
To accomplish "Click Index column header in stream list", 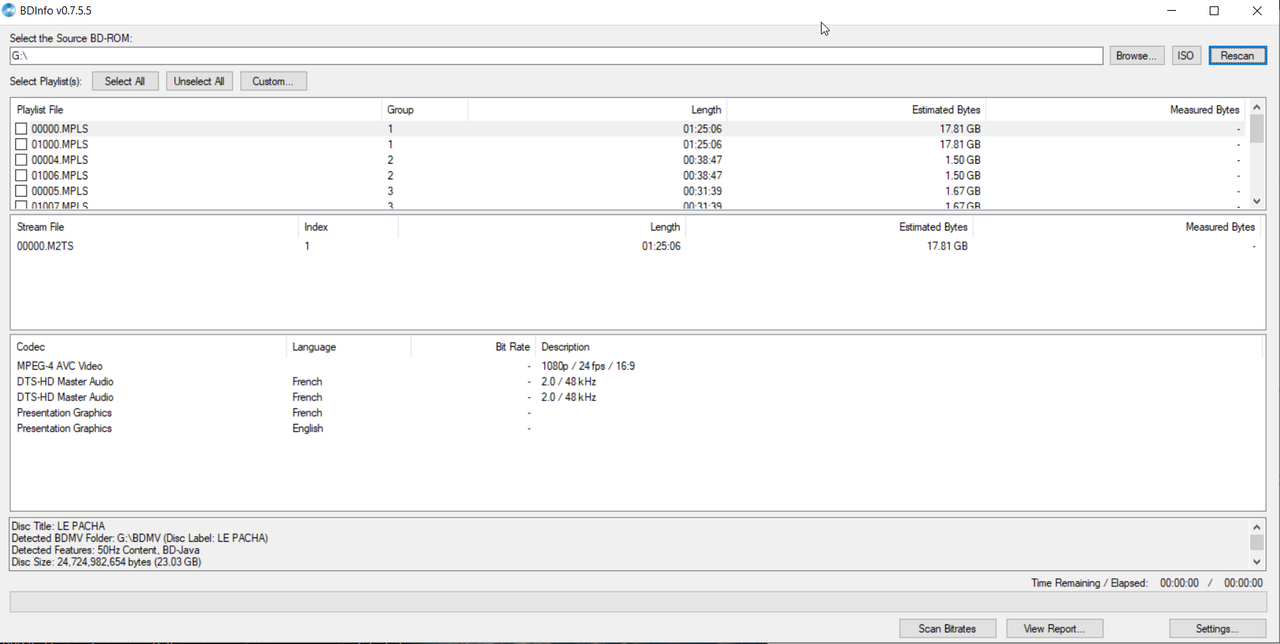I will (347, 227).
